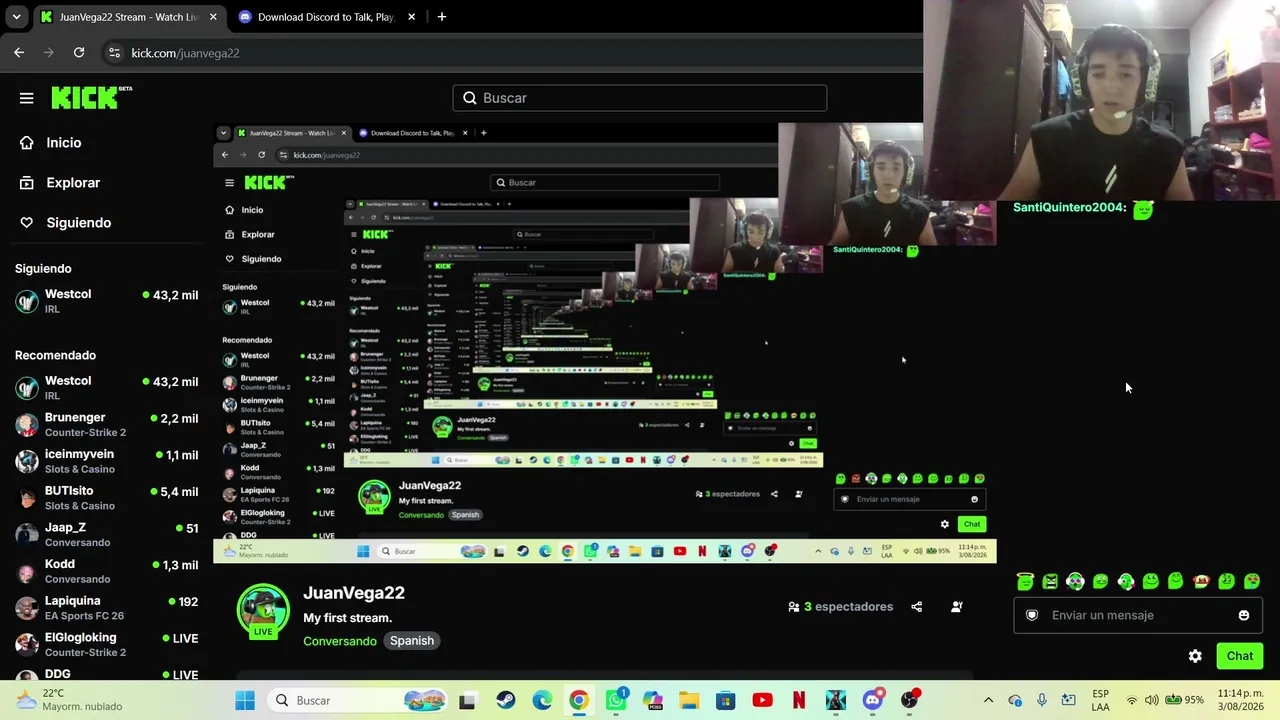Open Brunenger's Counter-Strike 2 channel
1280x720 pixels.
[106, 424]
